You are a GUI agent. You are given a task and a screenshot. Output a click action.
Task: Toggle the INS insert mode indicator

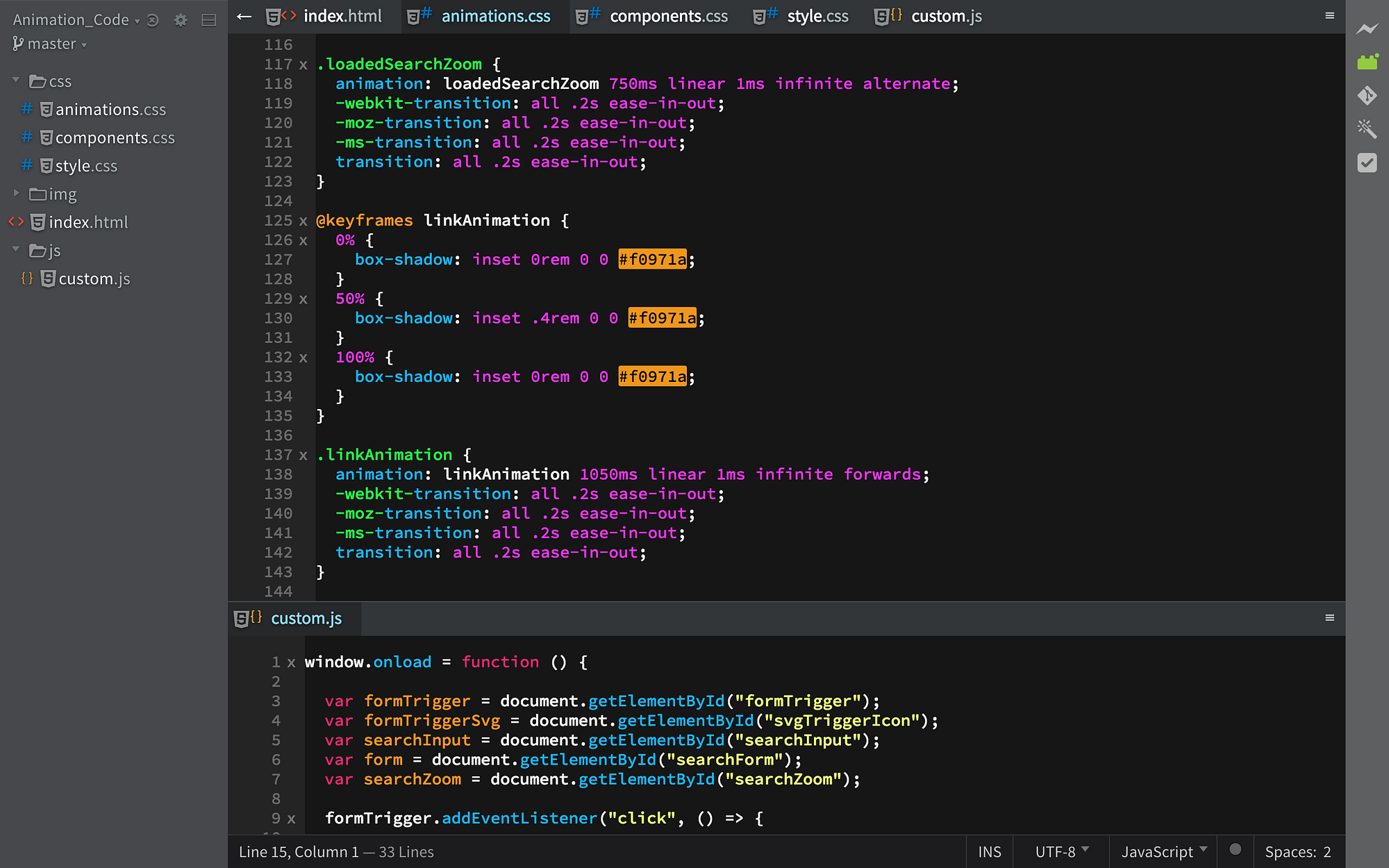[x=989, y=852]
